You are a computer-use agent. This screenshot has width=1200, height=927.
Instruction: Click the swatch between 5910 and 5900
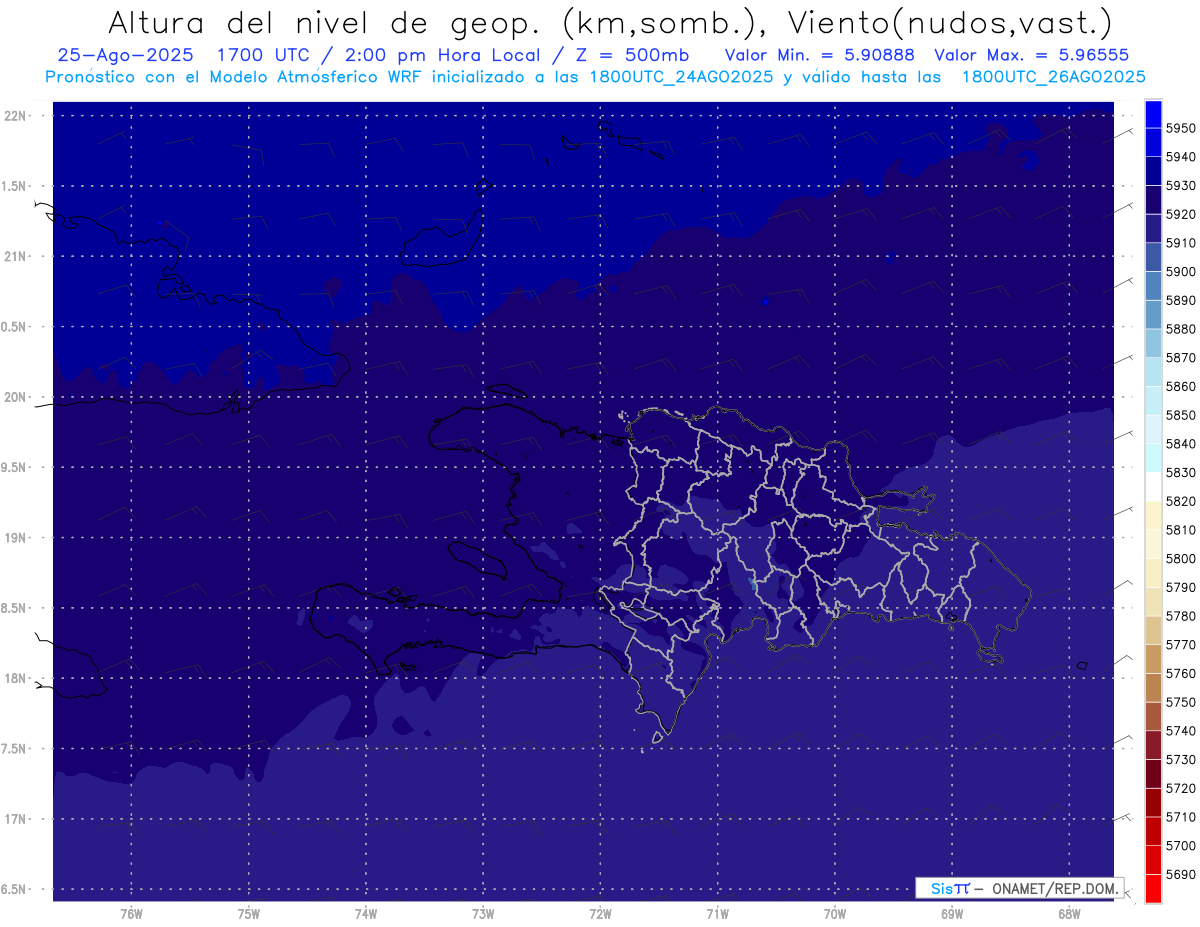click(1153, 257)
